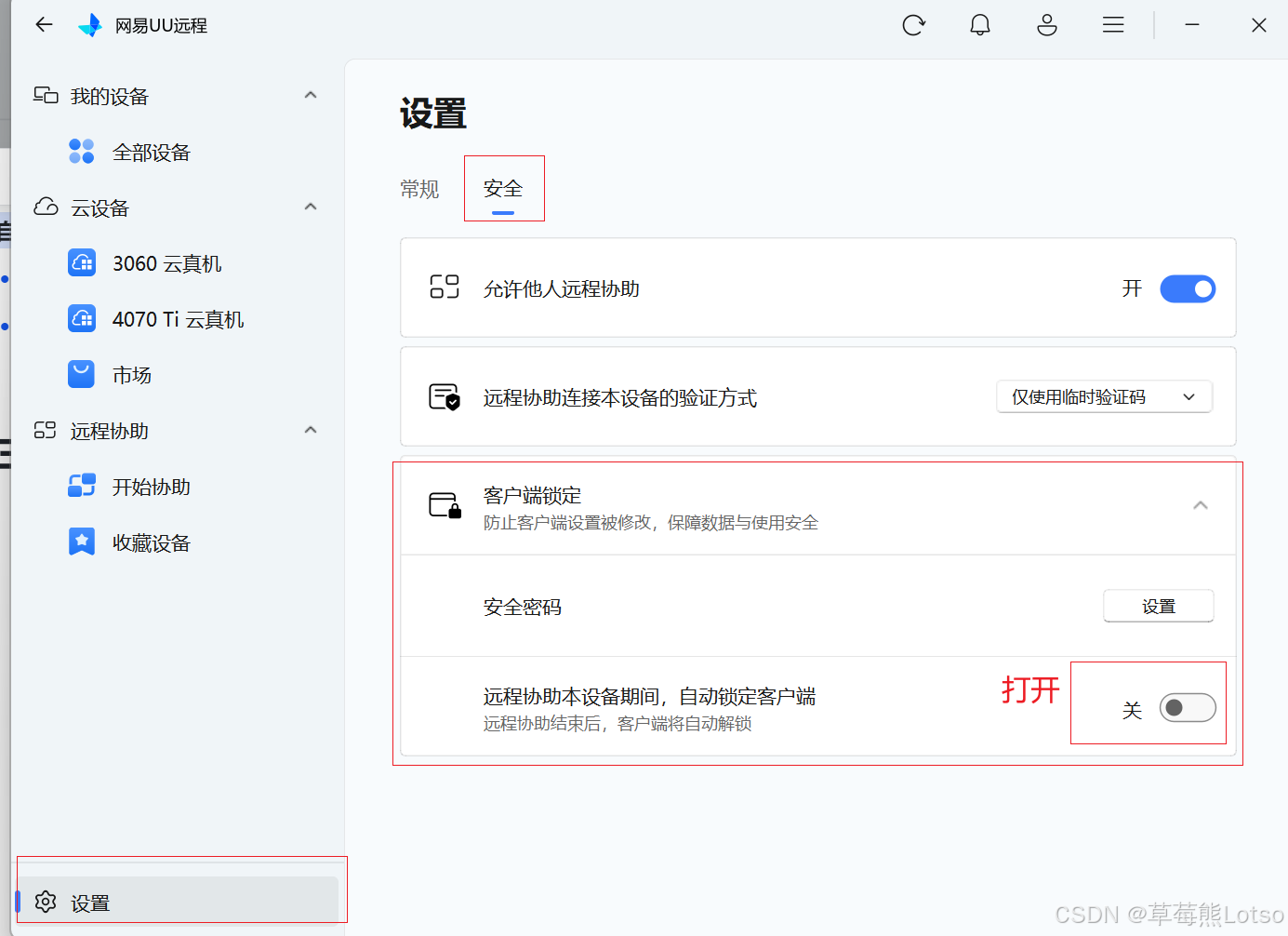Image resolution: width=1288 pixels, height=936 pixels.
Task: Click the 允许他人远程协助 label
Action: pos(562,289)
